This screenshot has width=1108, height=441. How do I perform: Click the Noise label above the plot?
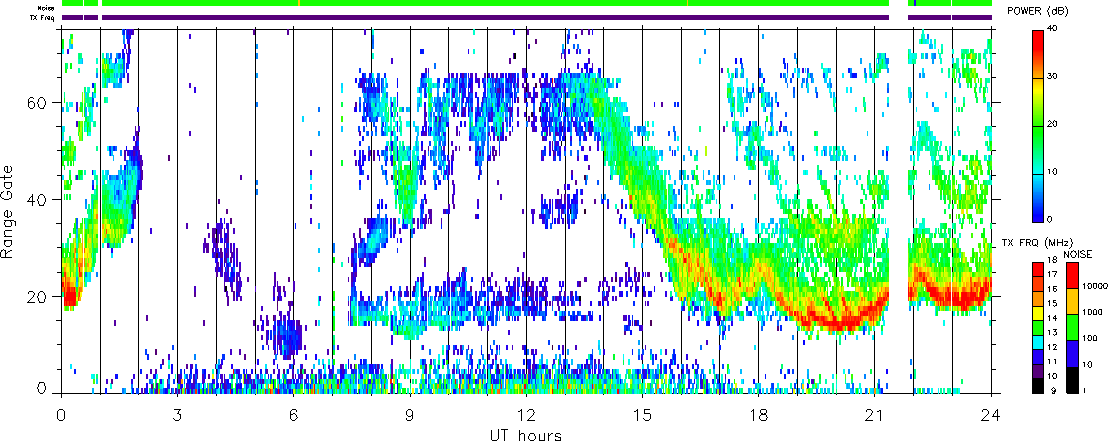(46, 8)
